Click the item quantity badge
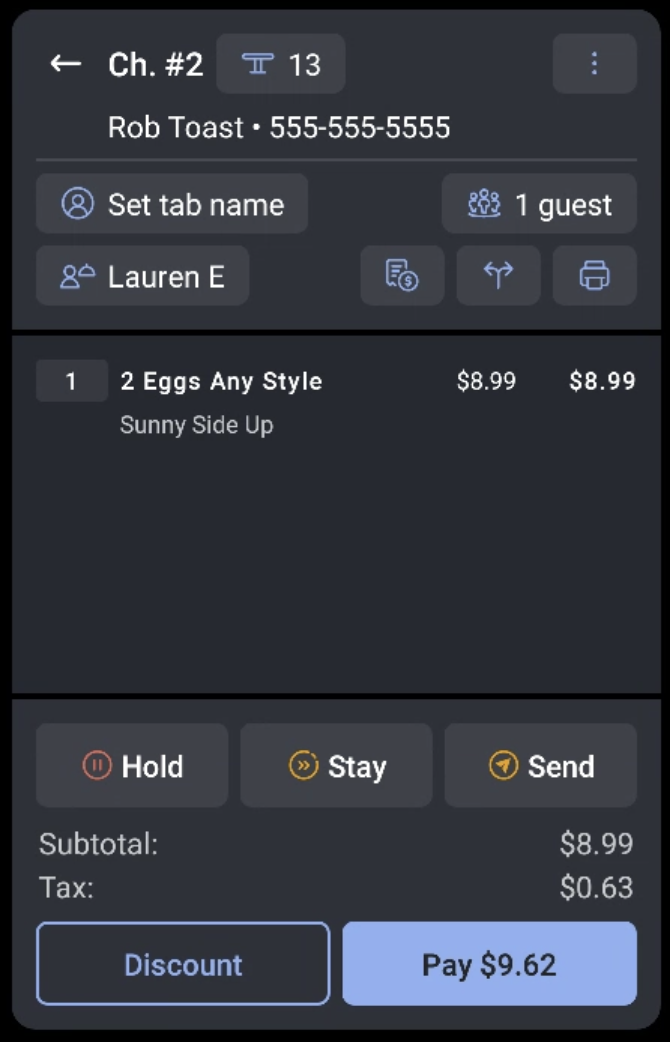The width and height of the screenshot is (670, 1042). coord(71,380)
